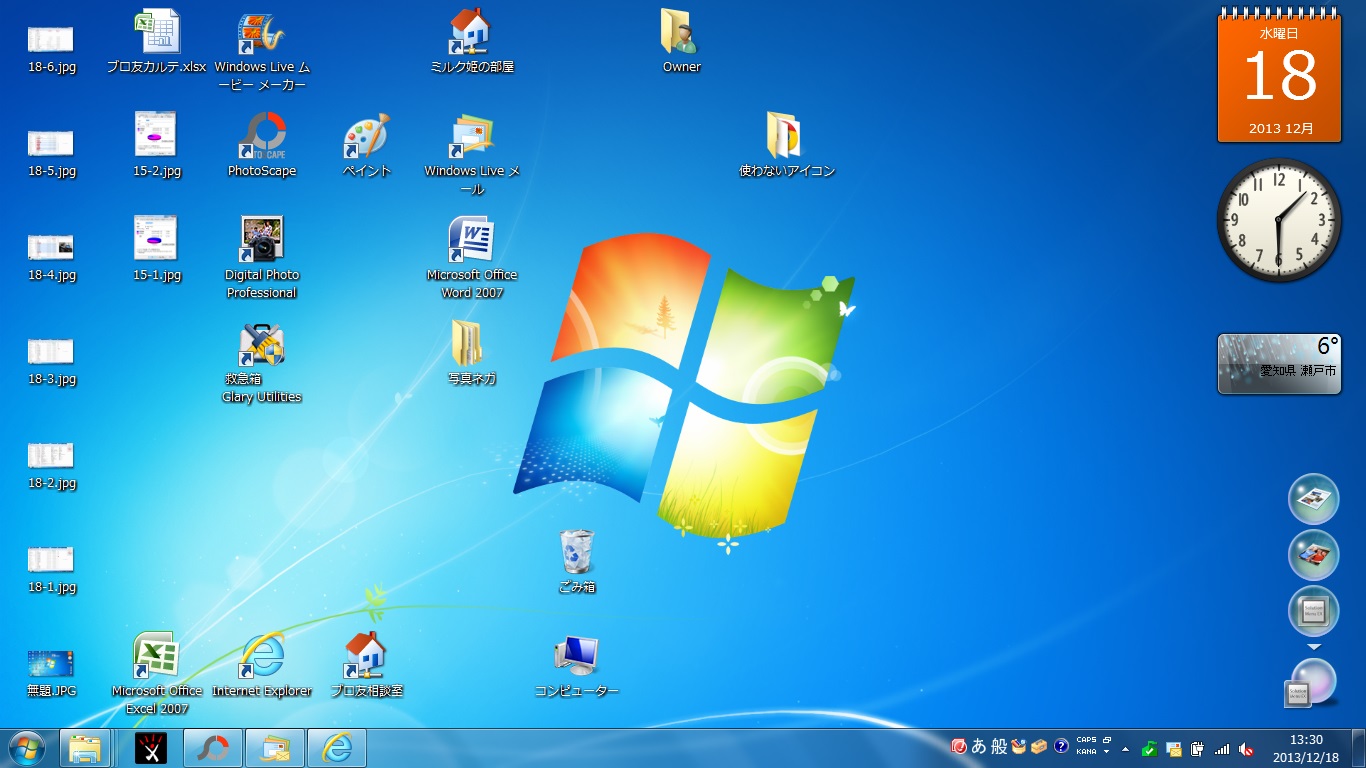The image size is (1366, 768).
Task: Open the power plug tray icon
Action: [1198, 748]
